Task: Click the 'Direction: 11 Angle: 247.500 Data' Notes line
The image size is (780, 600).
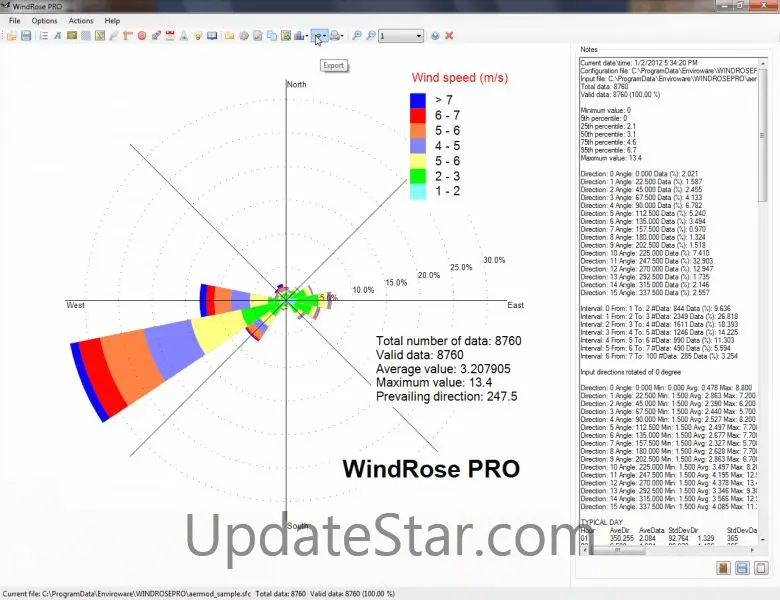Action: (646, 261)
